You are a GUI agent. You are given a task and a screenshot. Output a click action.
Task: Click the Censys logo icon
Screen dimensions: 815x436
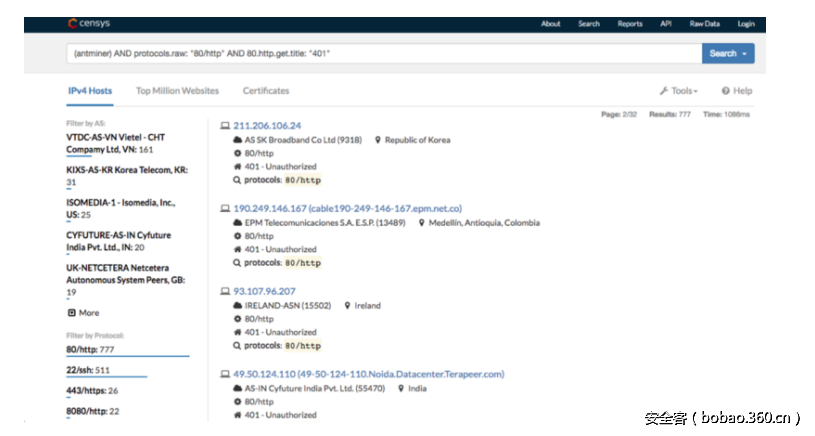point(72,24)
